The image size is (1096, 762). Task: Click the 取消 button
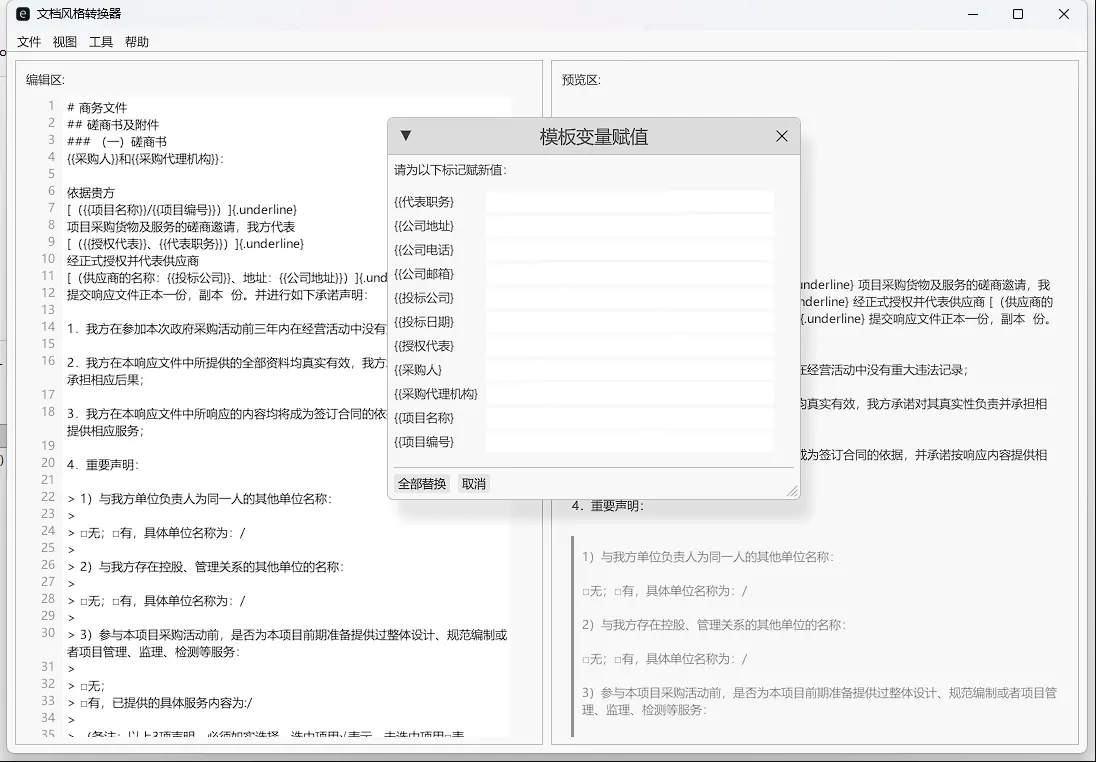472,483
